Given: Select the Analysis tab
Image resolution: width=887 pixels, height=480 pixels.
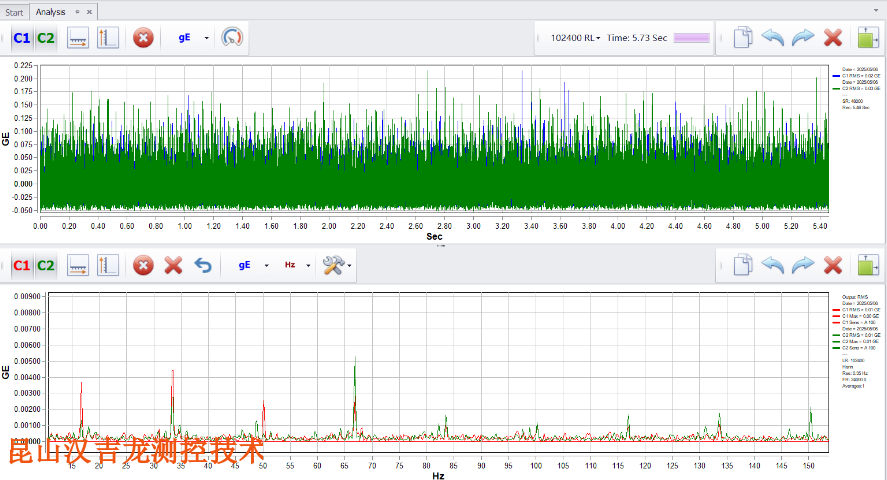Looking at the screenshot, I should [x=51, y=11].
